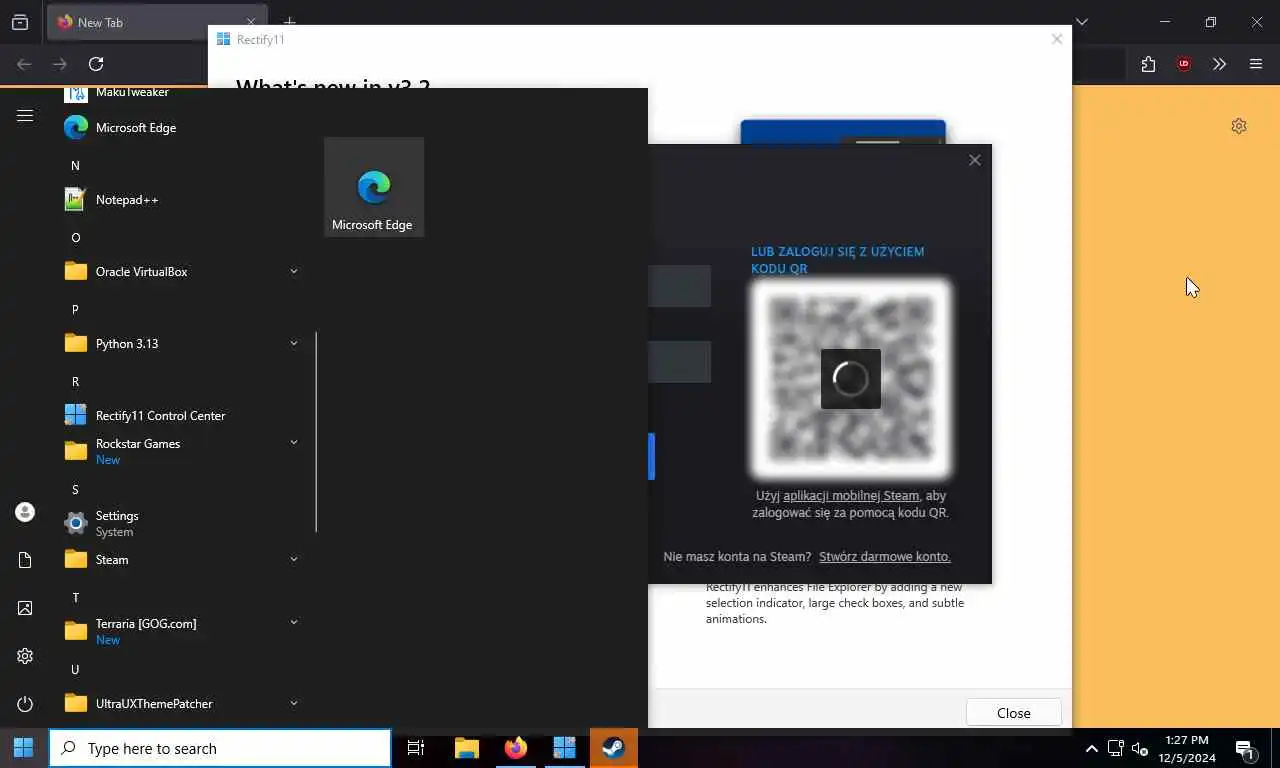Viewport: 1280px width, 768px height.
Task: Click the Start menu hamburger expand icon
Action: point(25,116)
